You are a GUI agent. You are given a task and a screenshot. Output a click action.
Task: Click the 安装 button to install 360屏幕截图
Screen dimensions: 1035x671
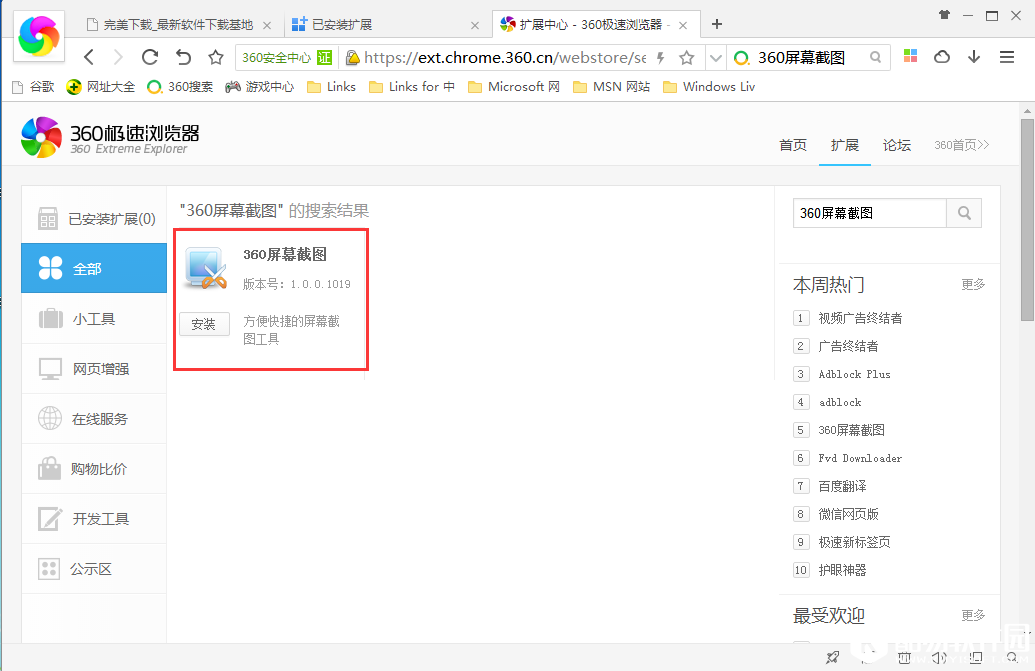coord(204,324)
